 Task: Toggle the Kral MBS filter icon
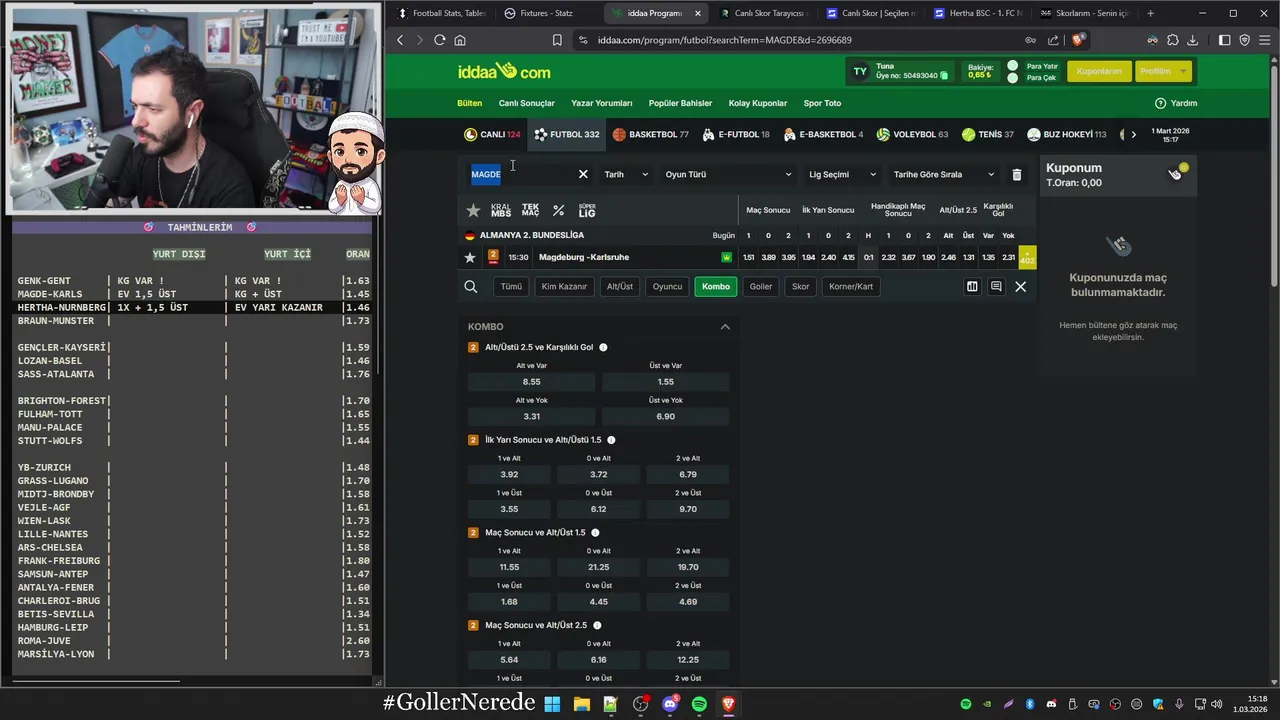coord(501,210)
